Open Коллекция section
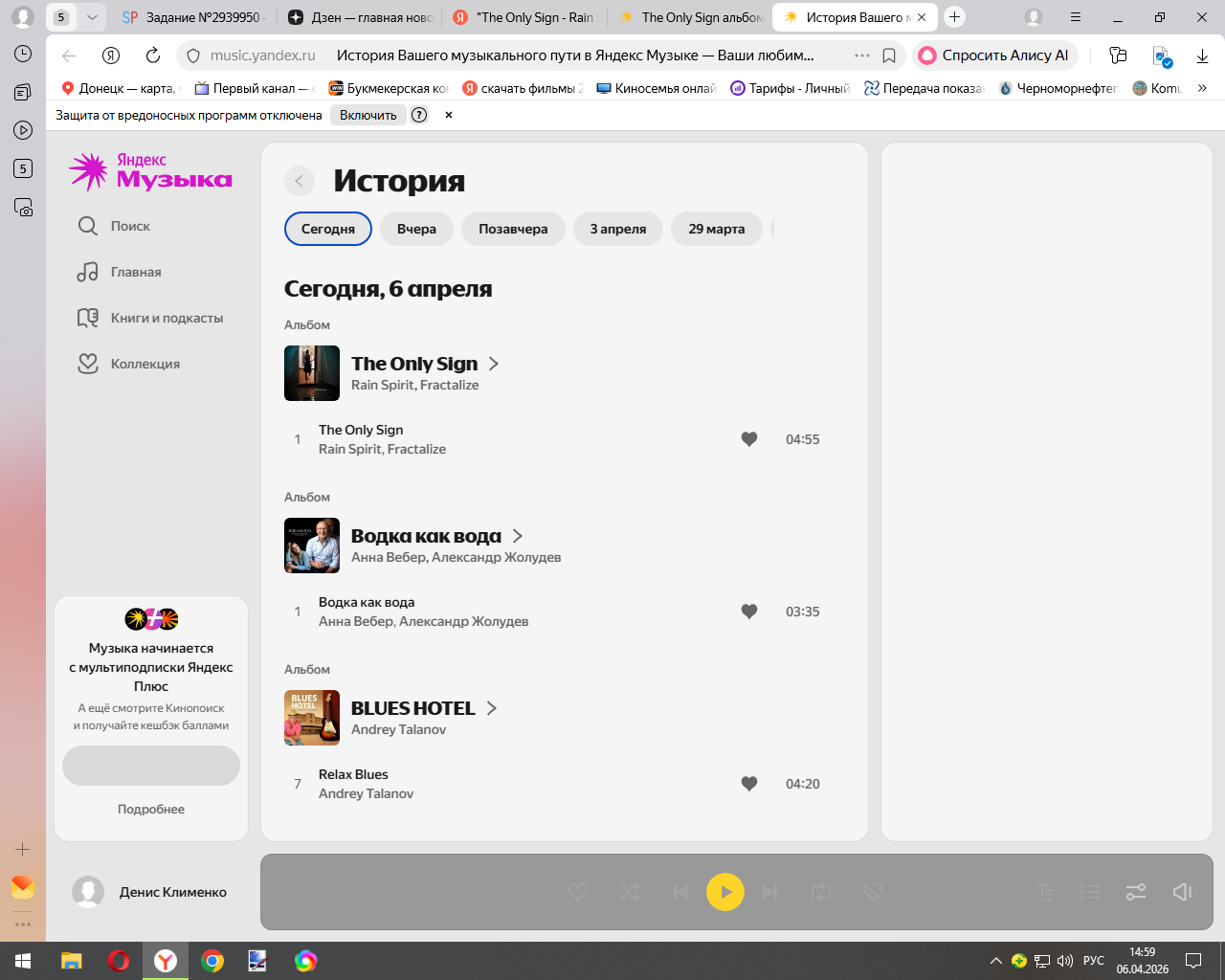This screenshot has width=1225, height=980. pyautogui.click(x=128, y=364)
